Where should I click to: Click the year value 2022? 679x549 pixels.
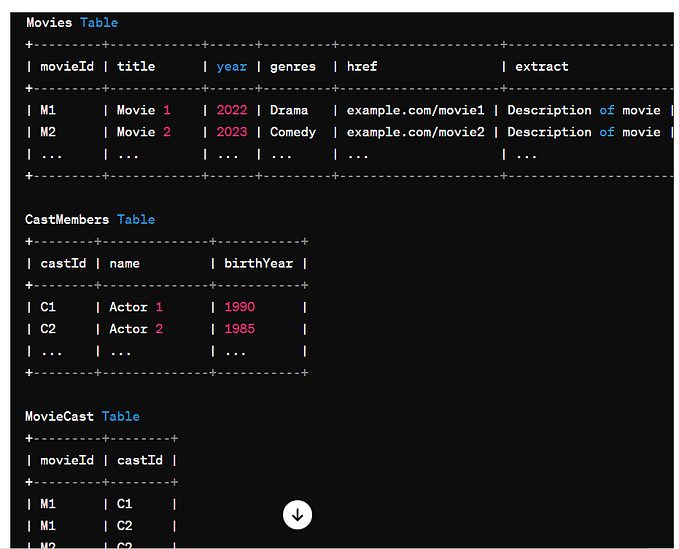pos(232,110)
